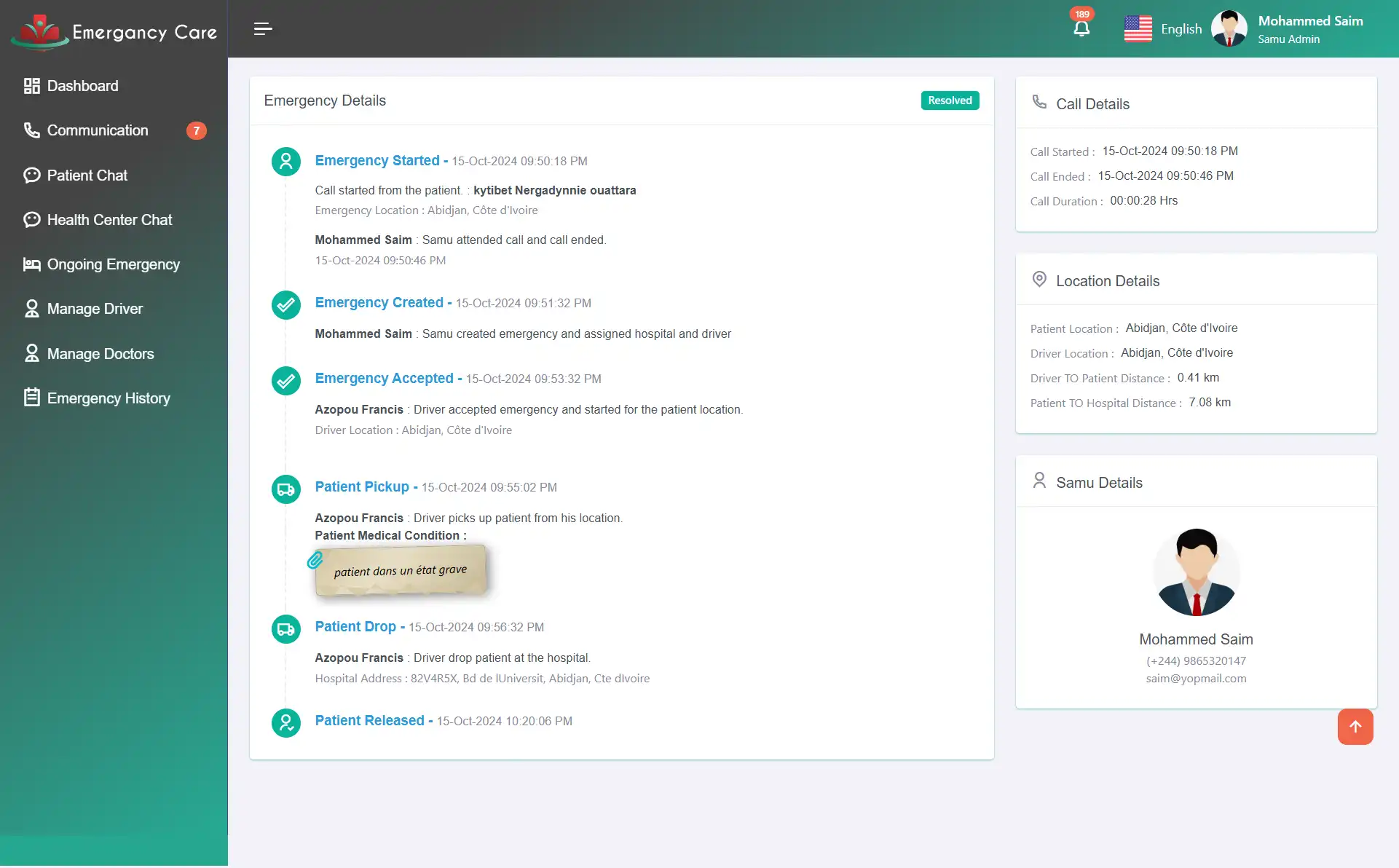Click Manage Doctors person icon
This screenshot has width=1399, height=868.
[x=31, y=353]
